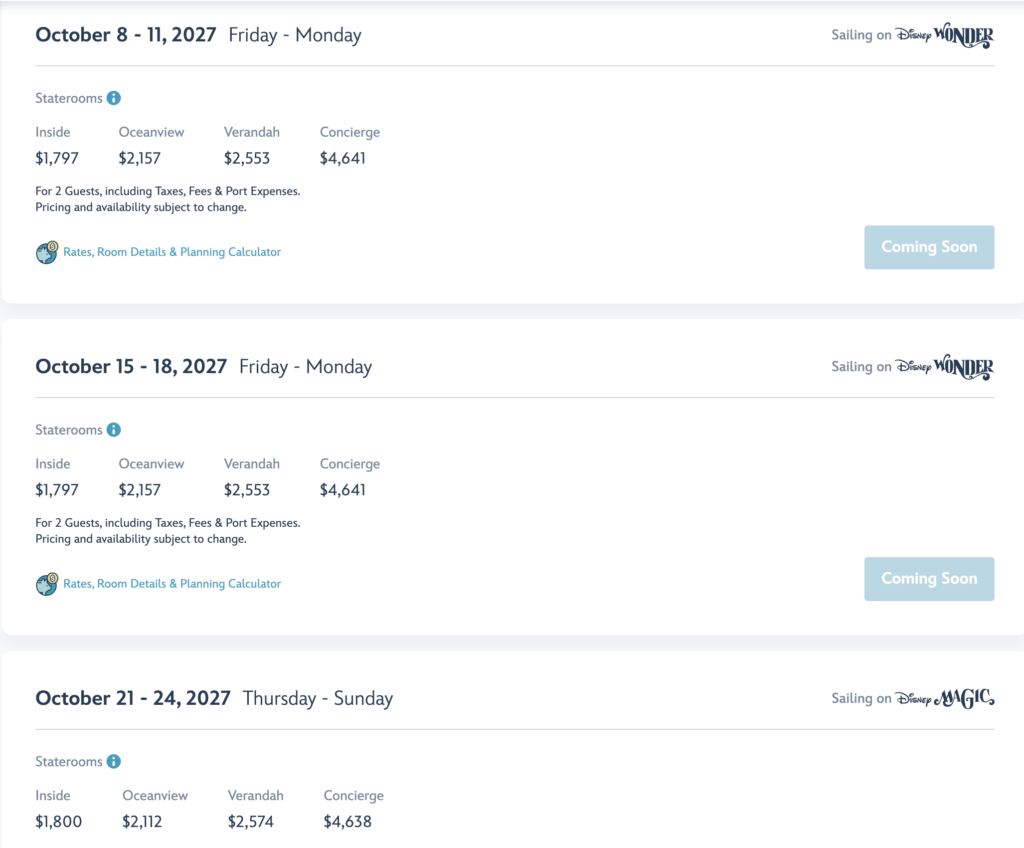The height and width of the screenshot is (848, 1024).
Task: Select $2,157 Oceanview price for October 8 sailing
Action: [140, 158]
